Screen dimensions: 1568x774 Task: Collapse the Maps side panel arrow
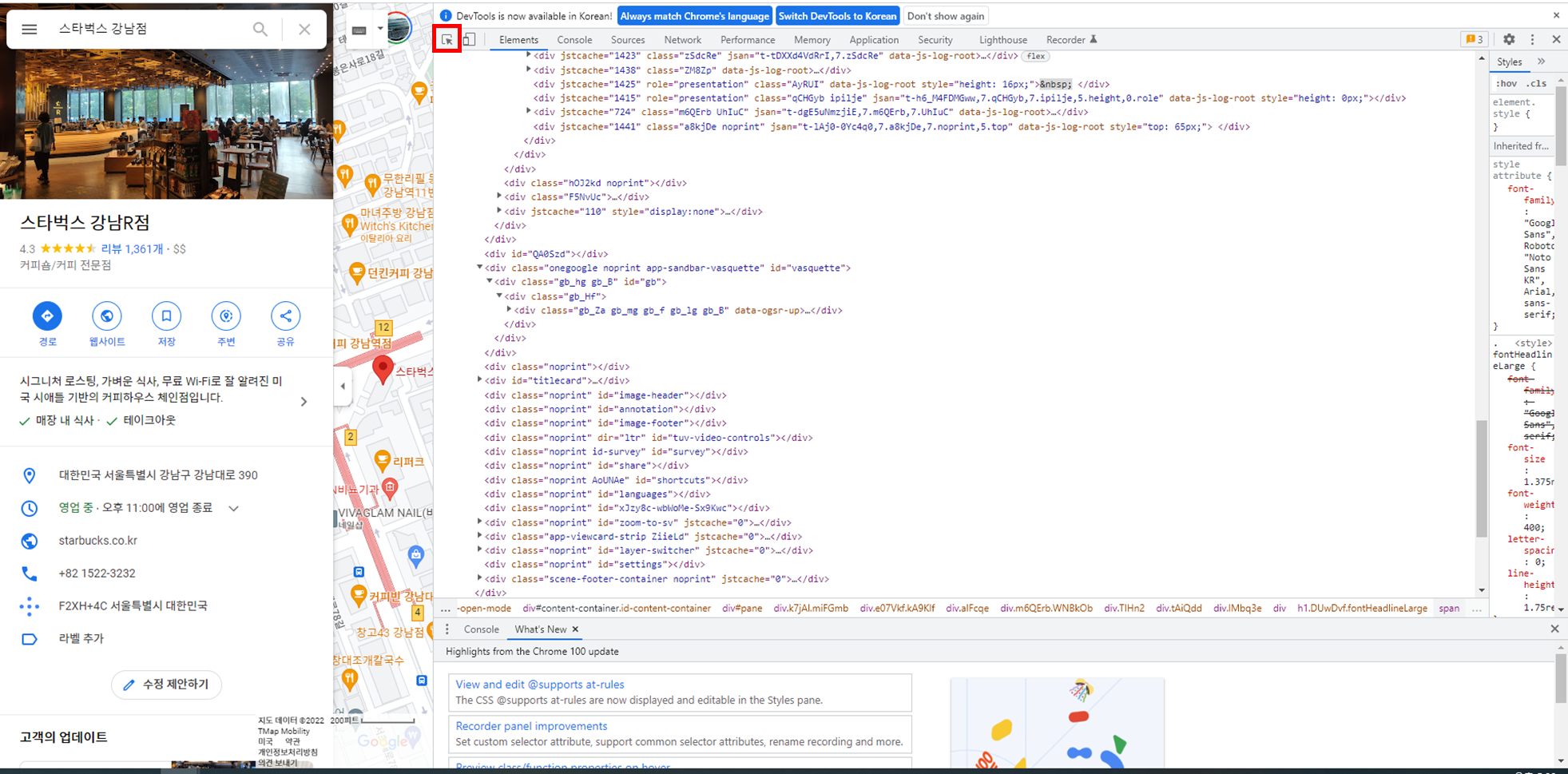click(x=343, y=387)
